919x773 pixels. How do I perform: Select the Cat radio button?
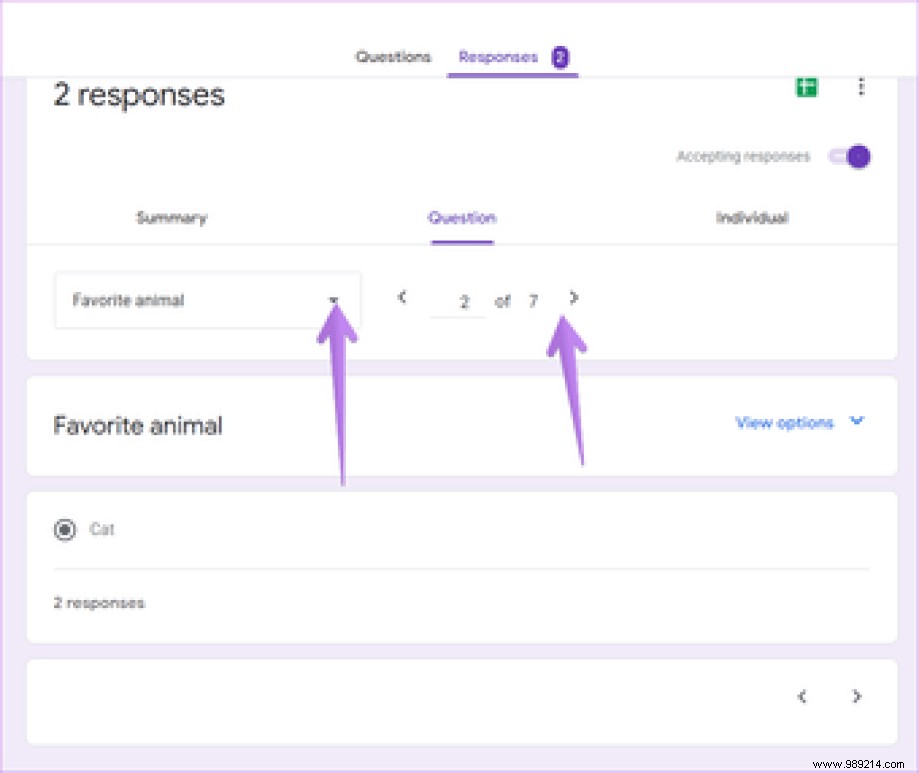tap(62, 529)
